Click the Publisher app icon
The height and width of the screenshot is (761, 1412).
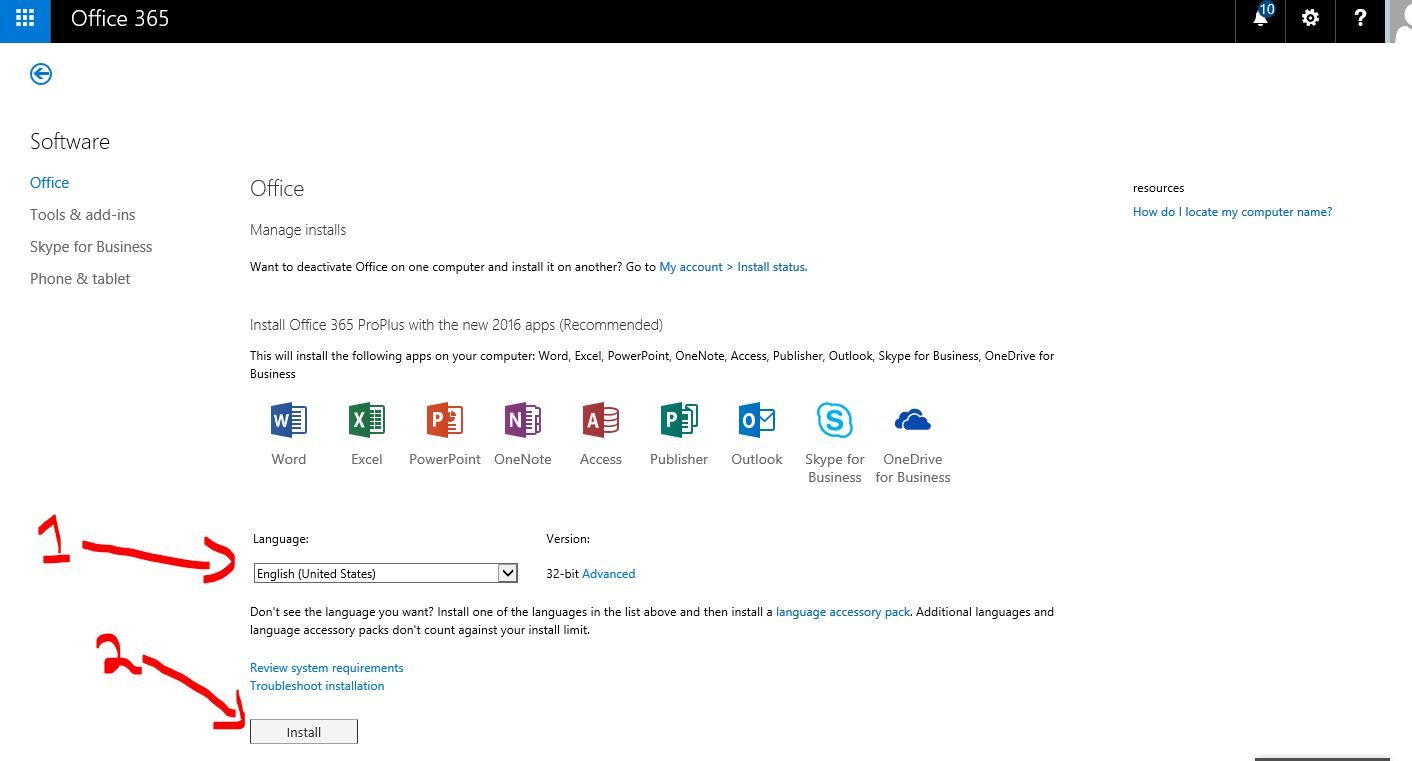679,420
